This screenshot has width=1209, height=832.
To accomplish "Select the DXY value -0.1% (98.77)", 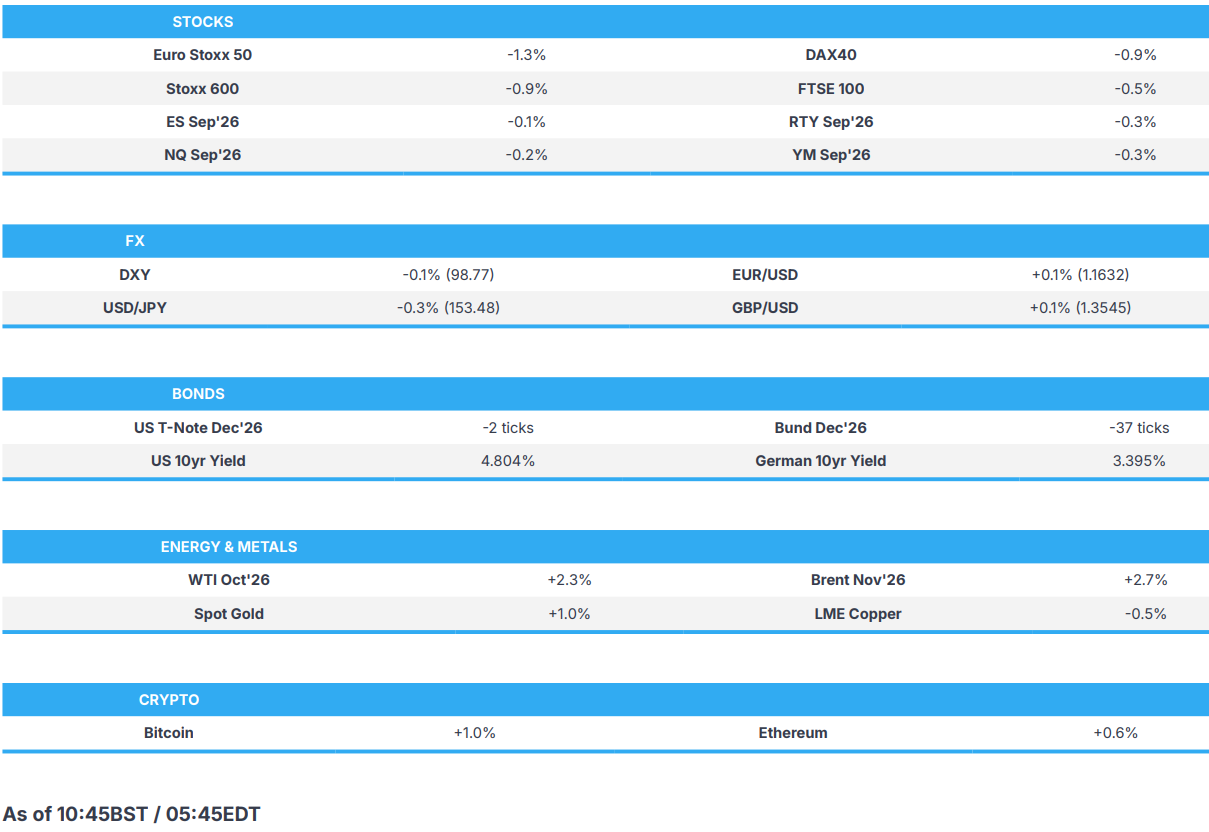I will tap(448, 274).
